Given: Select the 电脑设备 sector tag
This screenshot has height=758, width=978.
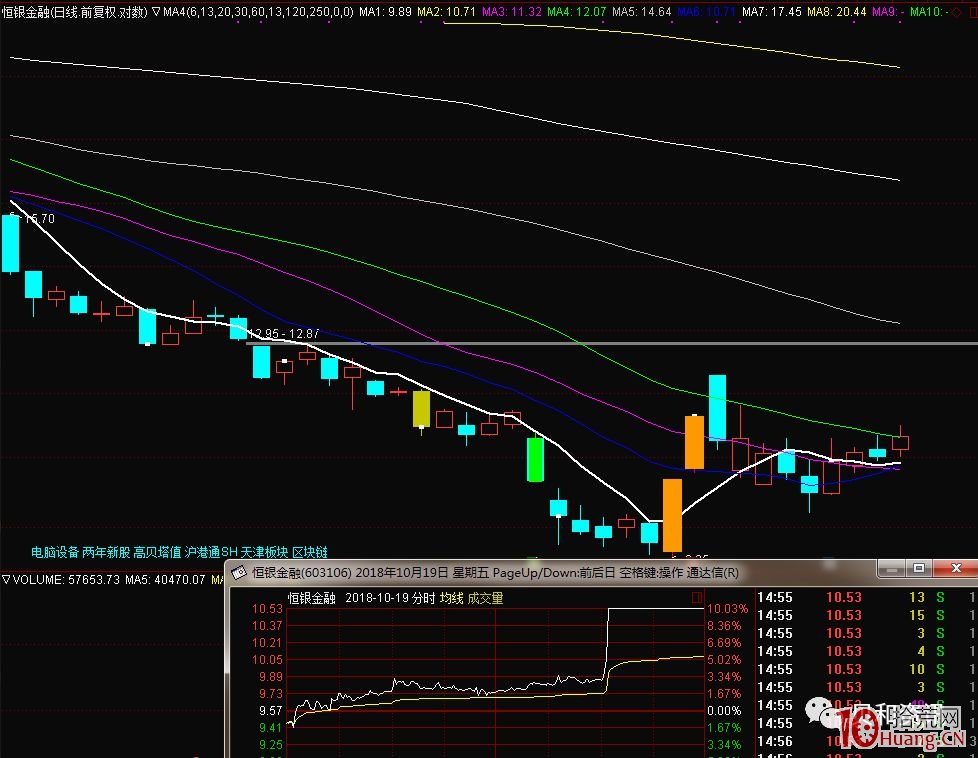Looking at the screenshot, I should [55, 552].
